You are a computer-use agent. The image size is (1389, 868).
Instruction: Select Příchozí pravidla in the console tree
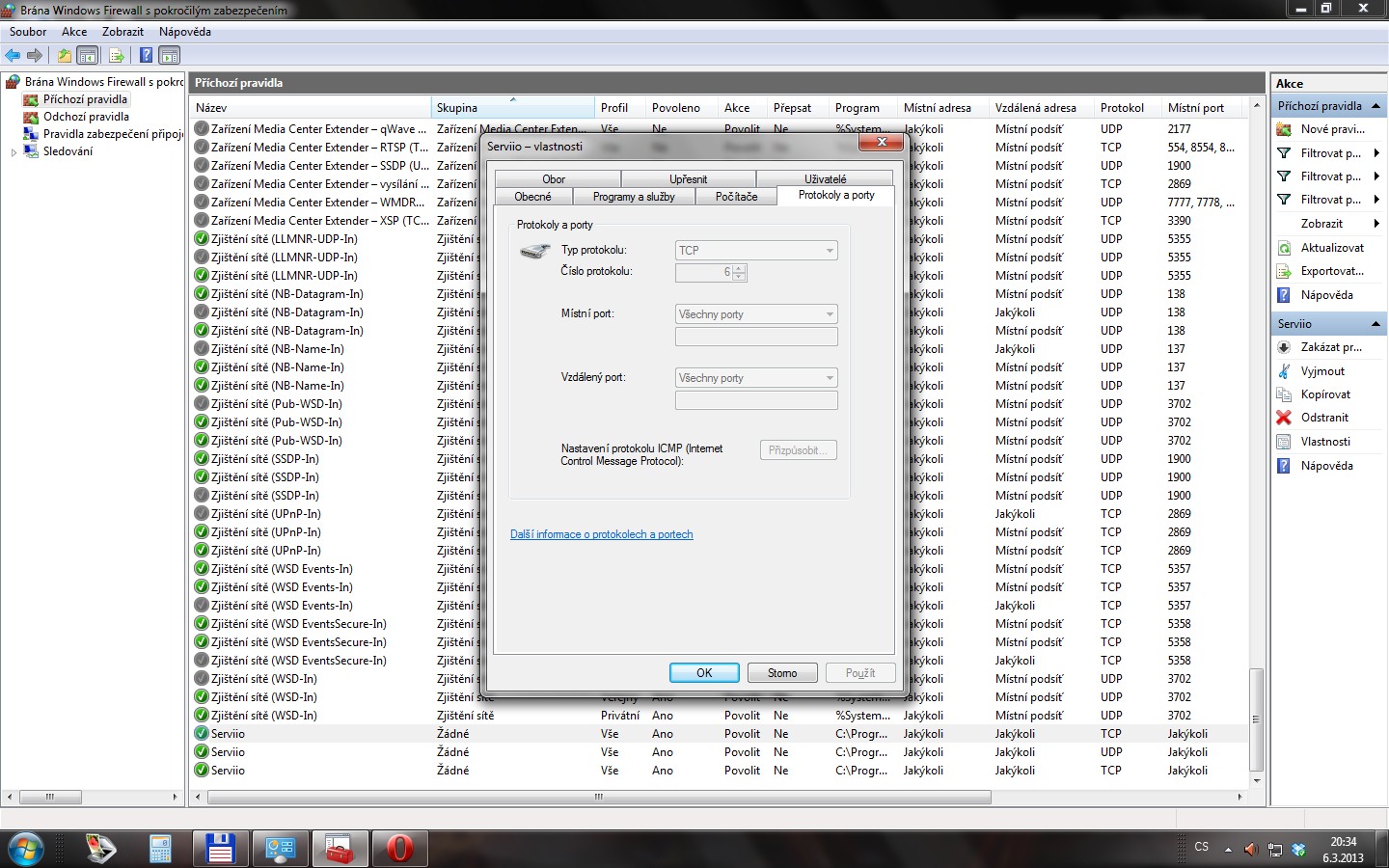[x=85, y=99]
